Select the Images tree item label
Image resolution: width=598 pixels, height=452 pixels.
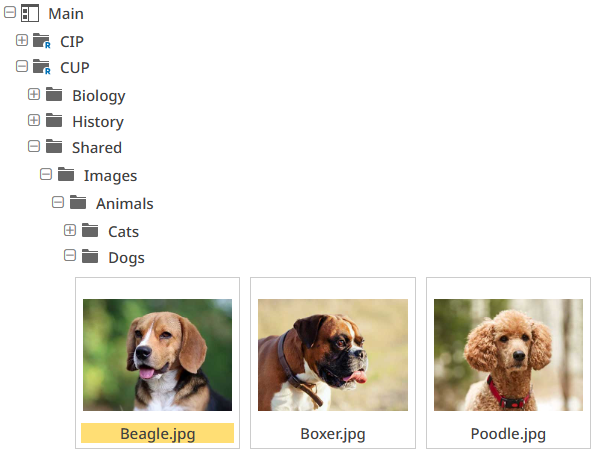pos(111,176)
